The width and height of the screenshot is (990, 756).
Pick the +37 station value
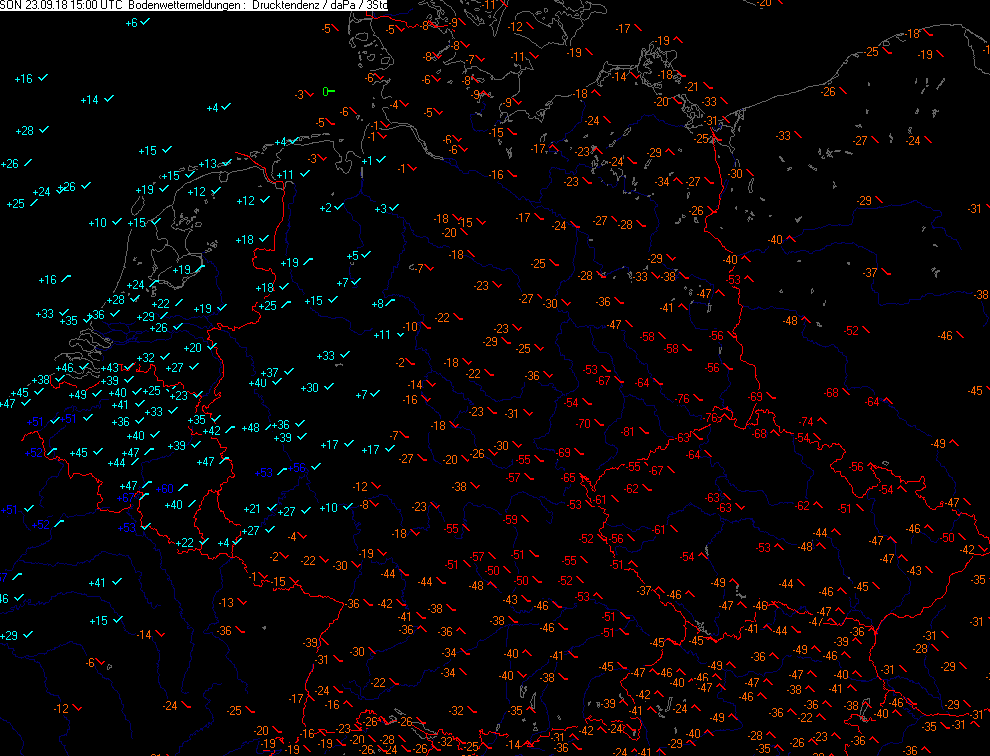pyautogui.click(x=269, y=373)
